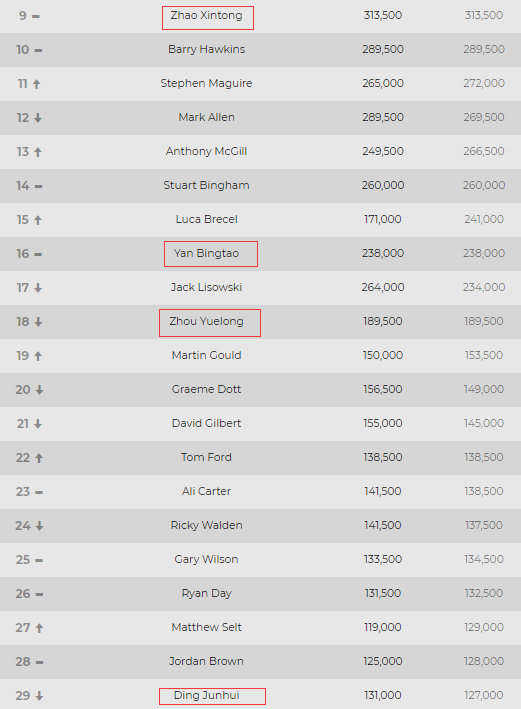Click the up arrow next to rank 11
Image resolution: width=521 pixels, height=709 pixels.
pyautogui.click(x=37, y=84)
